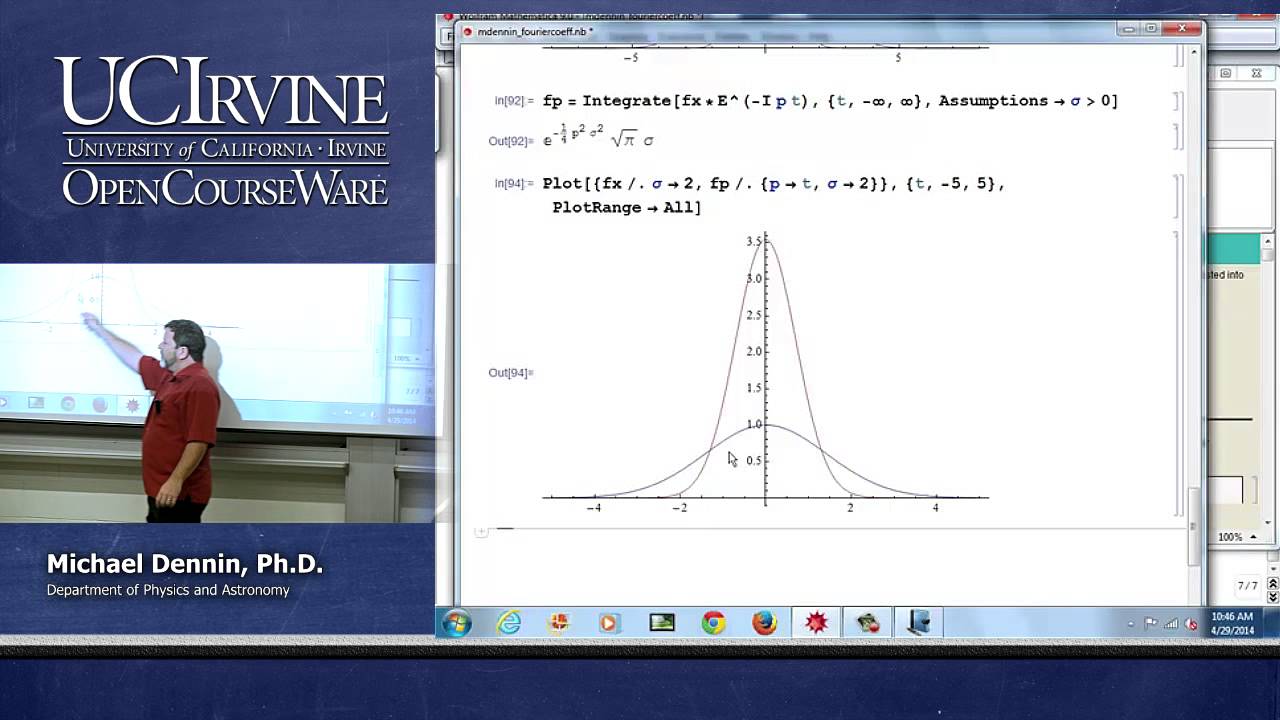Check network signal status in tray
1280x720 pixels.
pos(1171,624)
